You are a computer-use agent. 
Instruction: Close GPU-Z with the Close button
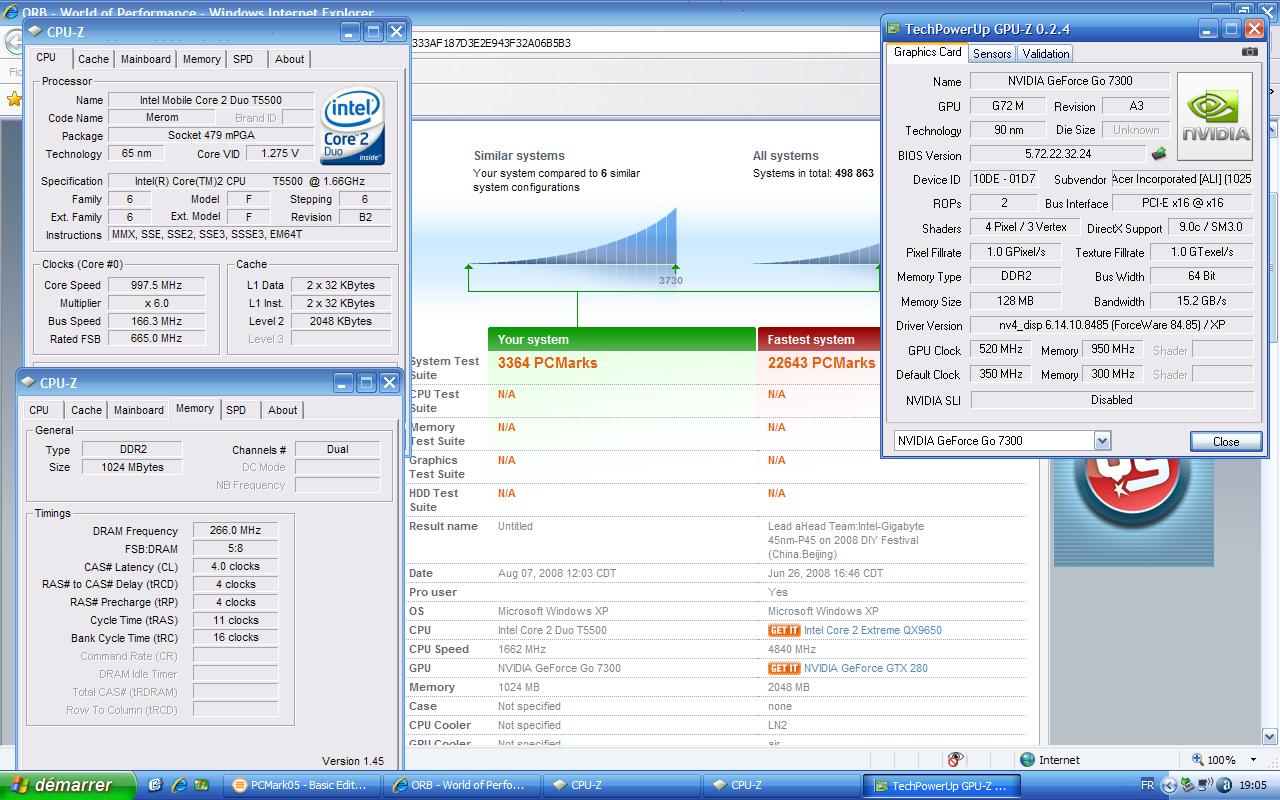pyautogui.click(x=1225, y=441)
